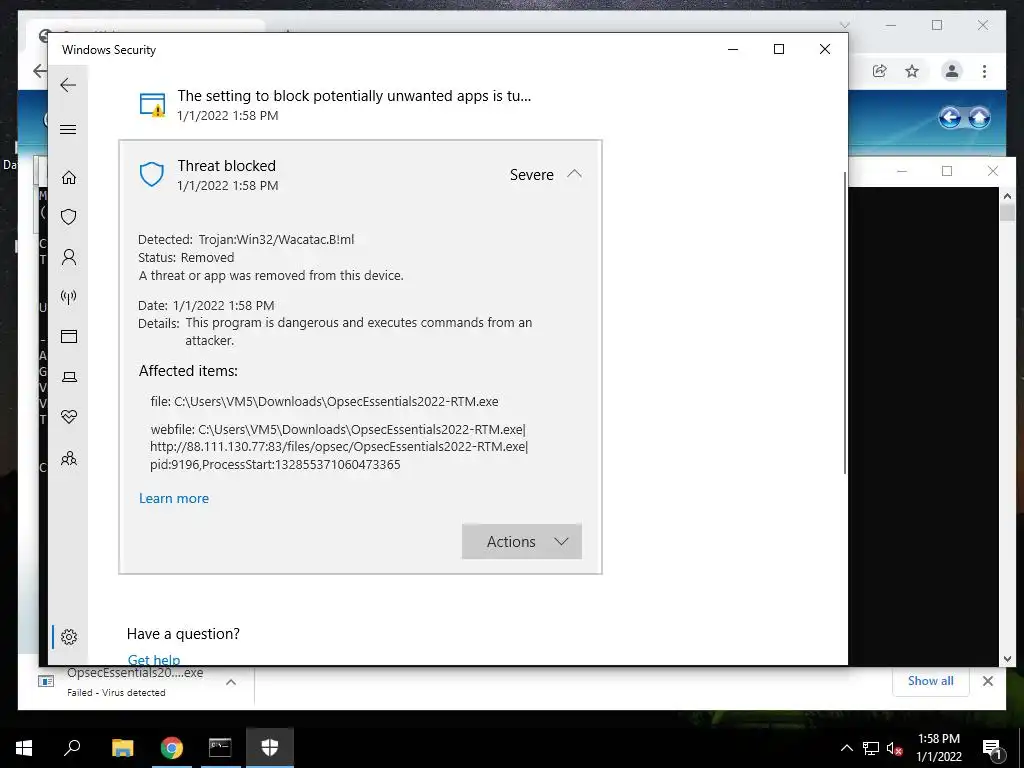This screenshot has height=768, width=1024.
Task: Maximize the Windows Security window
Action: point(778,49)
